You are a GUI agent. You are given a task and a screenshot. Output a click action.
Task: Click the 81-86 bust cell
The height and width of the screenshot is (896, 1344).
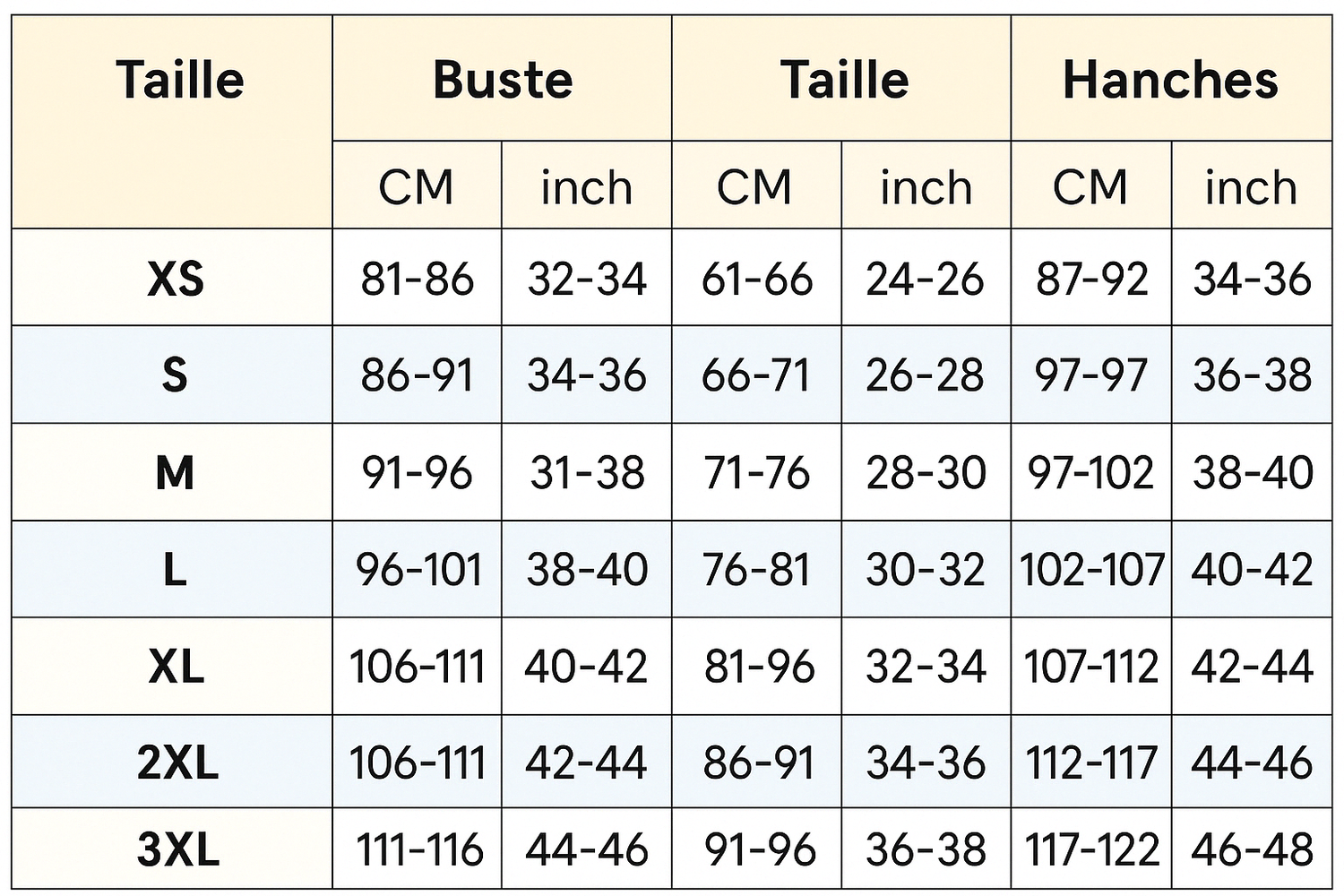pos(417,279)
